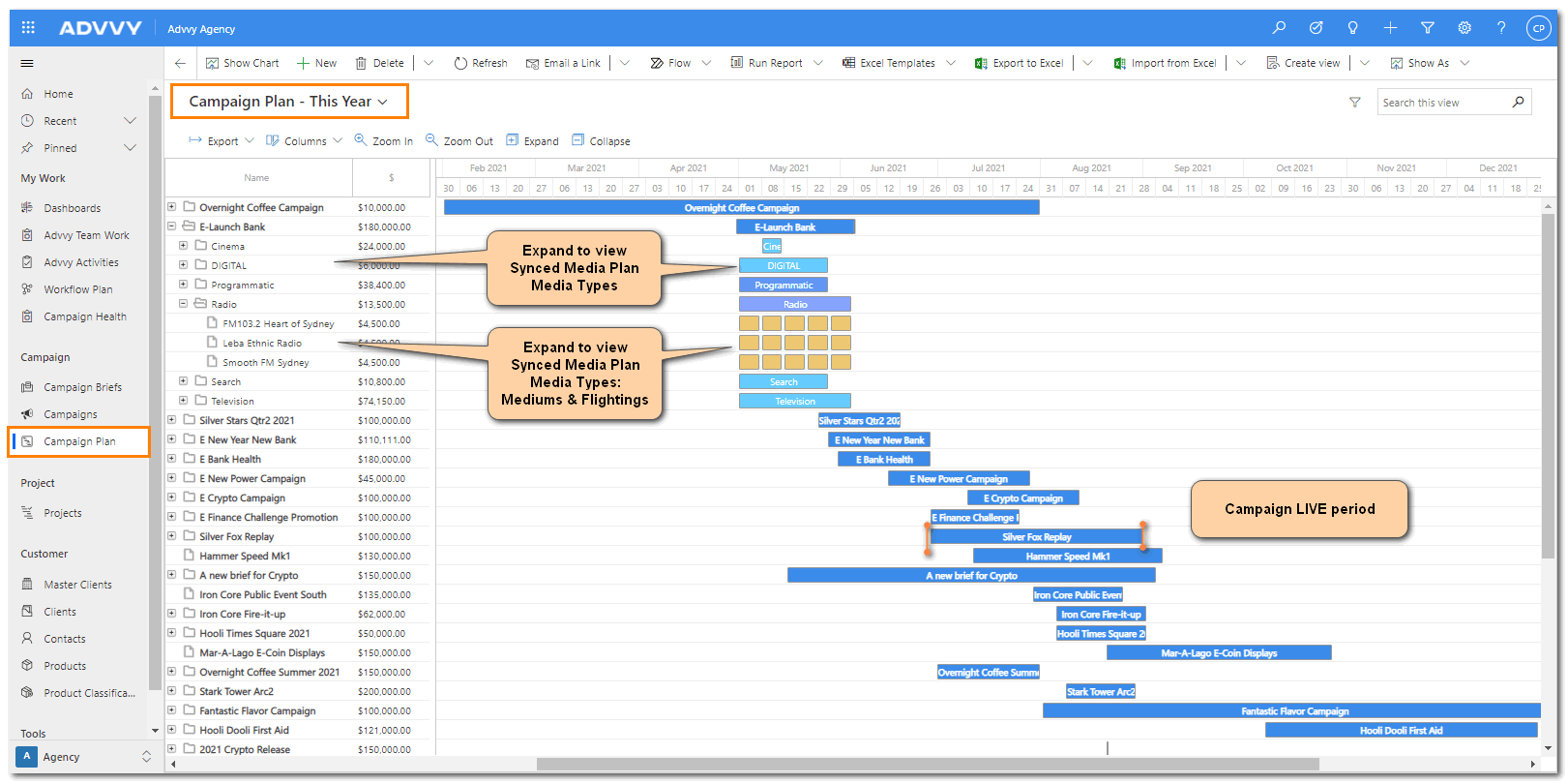Click the Silver Fox Replay gantt bar
1568x784 pixels.
point(1036,536)
